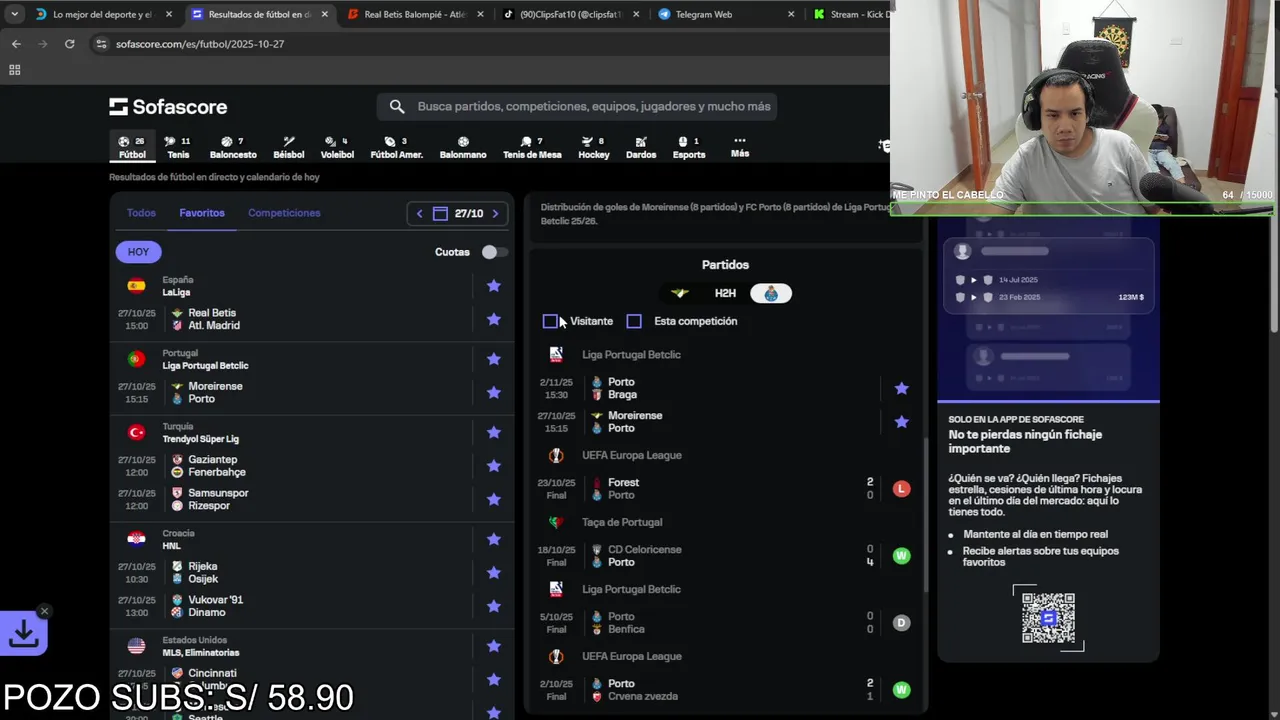
Task: Open the Béisbol sport category
Action: tap(288, 147)
